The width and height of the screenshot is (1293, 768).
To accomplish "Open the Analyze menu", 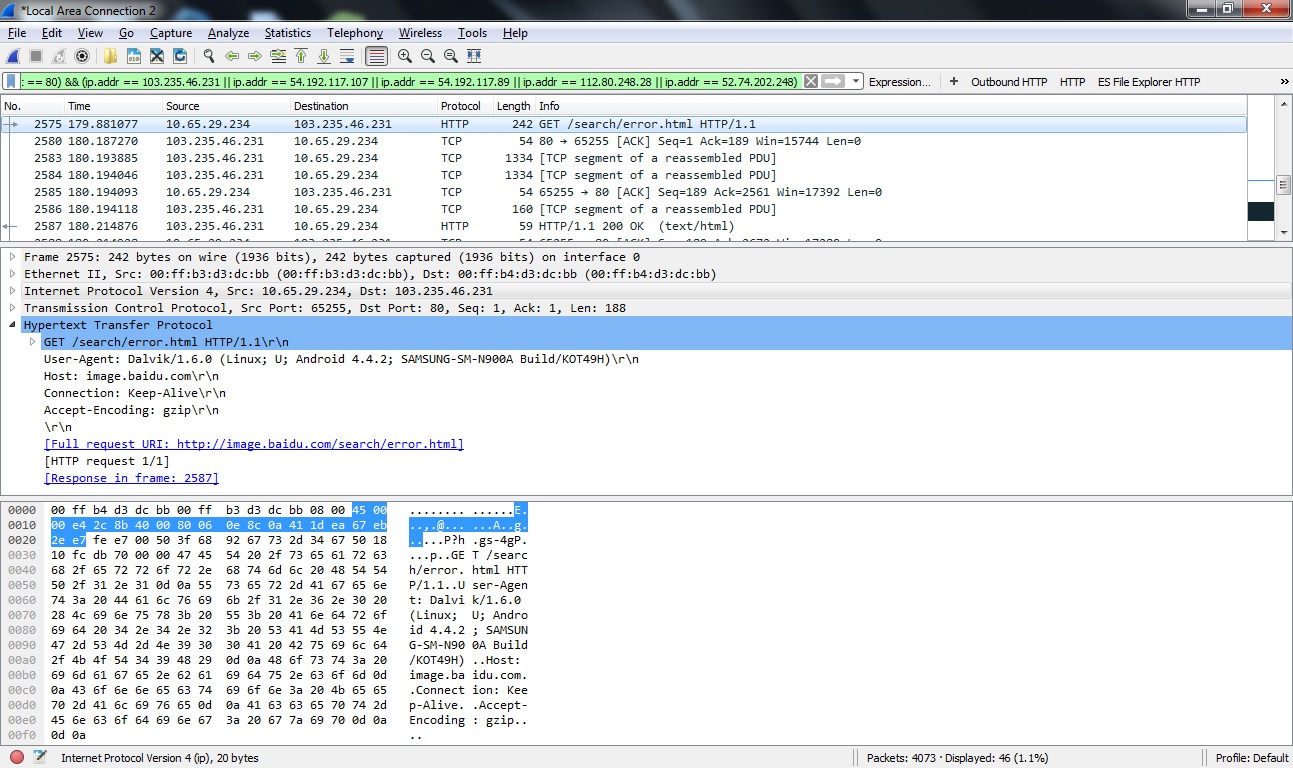I will point(228,33).
